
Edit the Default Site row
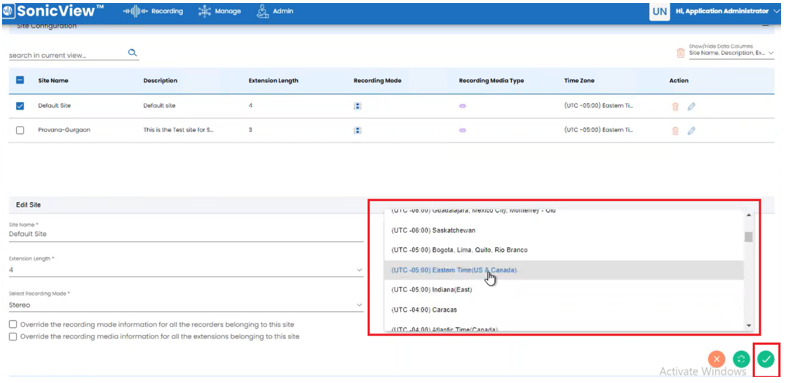coord(691,106)
